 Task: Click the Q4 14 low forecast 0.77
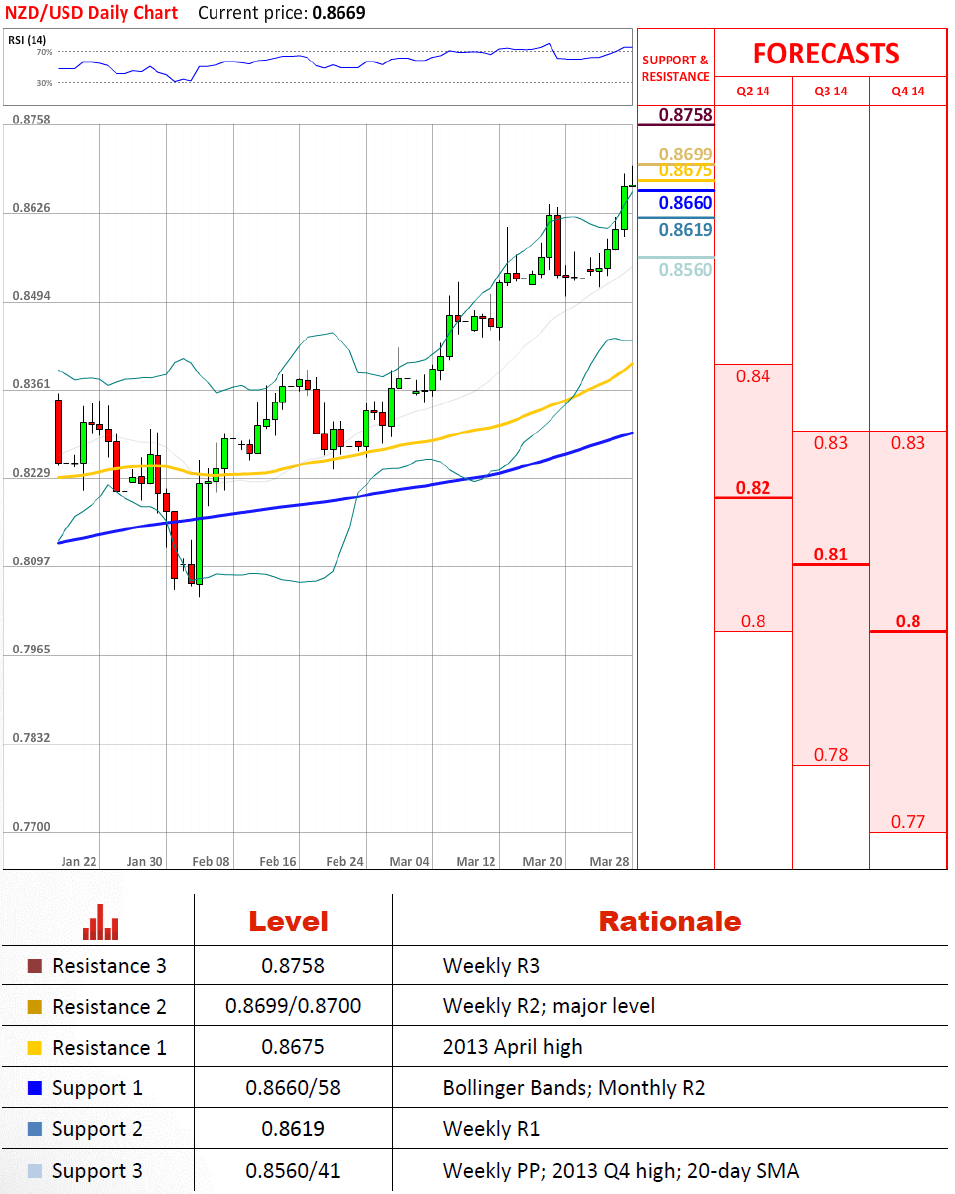point(908,822)
